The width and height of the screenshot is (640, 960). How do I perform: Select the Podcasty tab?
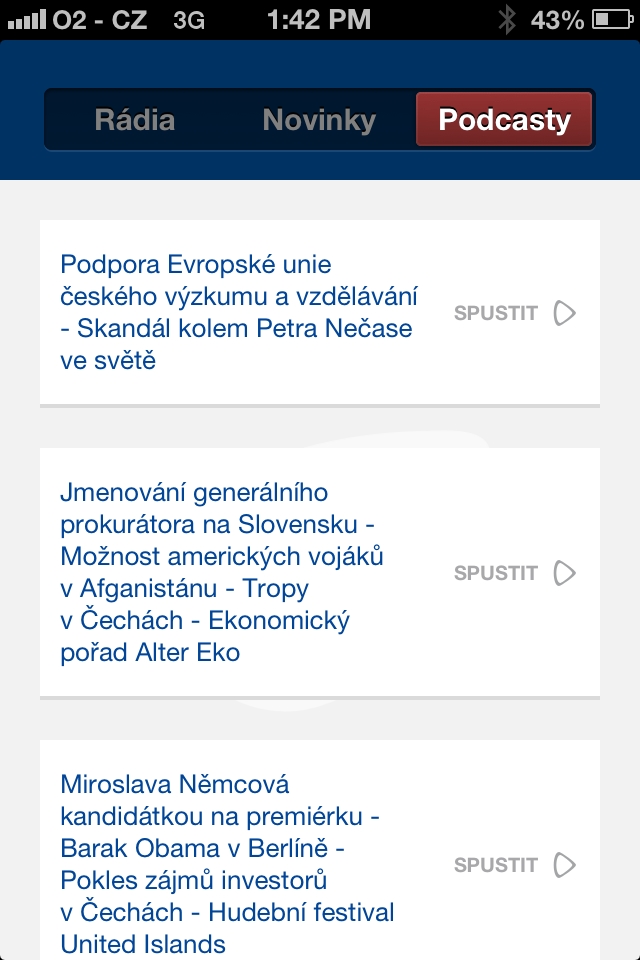tap(503, 119)
